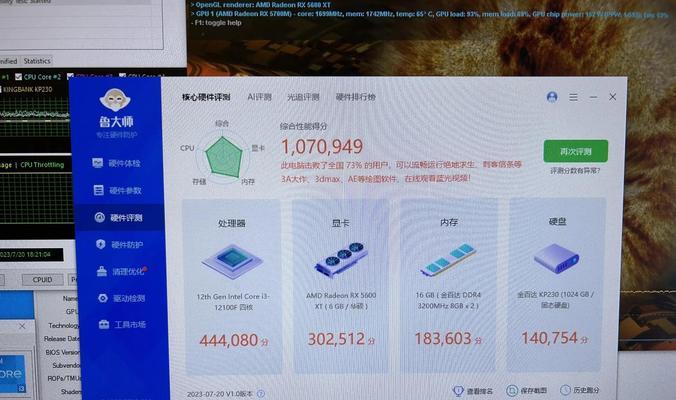The width and height of the screenshot is (676, 400).
Task: Click the BIOS Version label in background
Action: (63, 352)
